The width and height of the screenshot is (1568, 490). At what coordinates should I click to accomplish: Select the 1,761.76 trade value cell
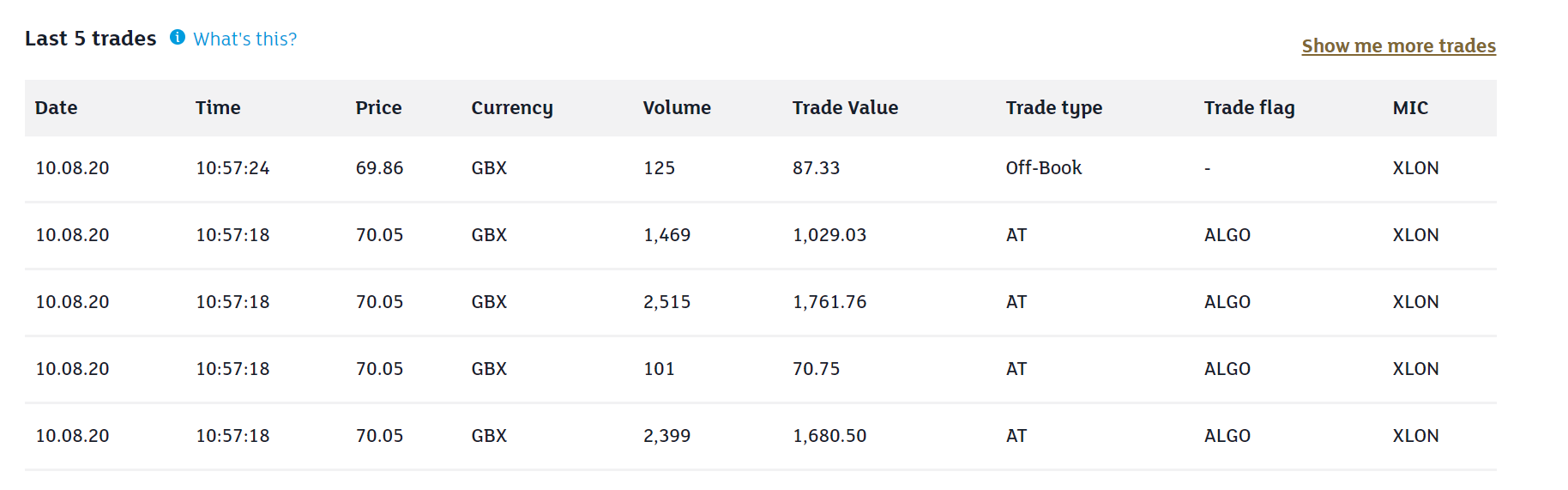click(829, 302)
